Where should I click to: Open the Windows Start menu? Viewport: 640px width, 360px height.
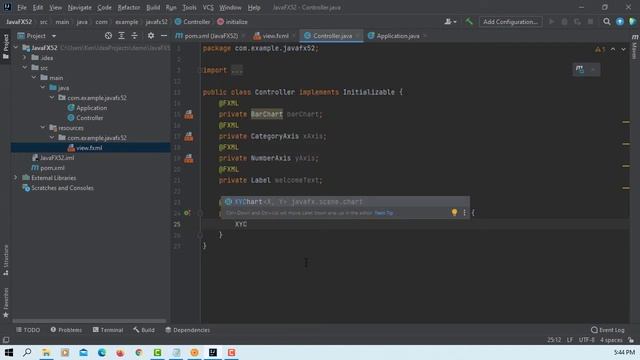click(9, 352)
